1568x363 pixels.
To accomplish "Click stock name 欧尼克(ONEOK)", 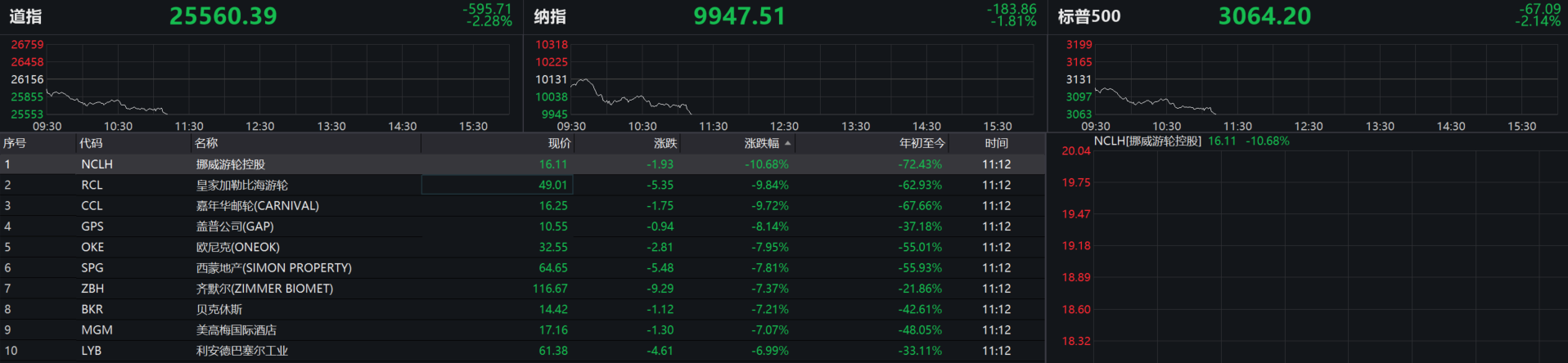I will [238, 247].
